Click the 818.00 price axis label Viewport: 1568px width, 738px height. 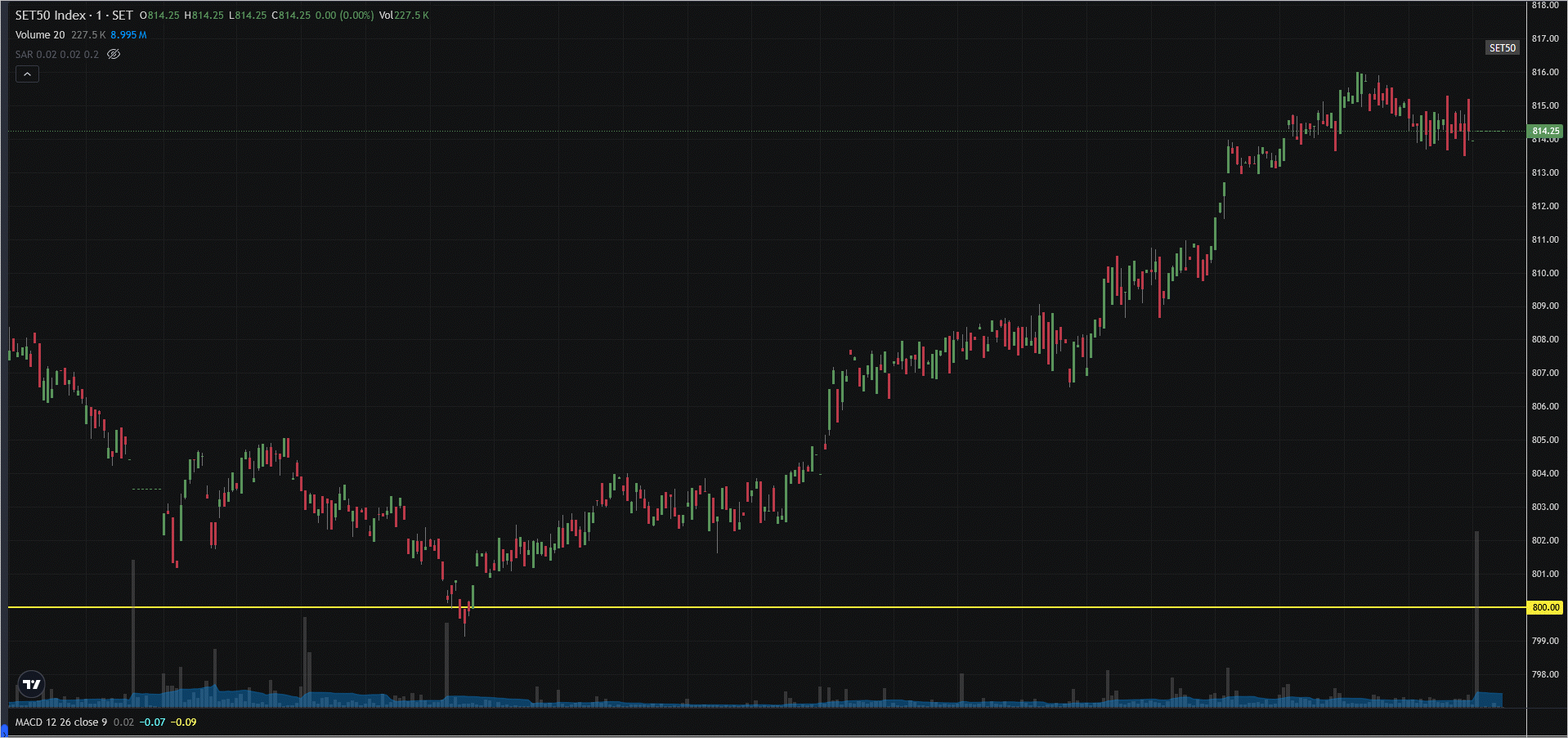1545,5
